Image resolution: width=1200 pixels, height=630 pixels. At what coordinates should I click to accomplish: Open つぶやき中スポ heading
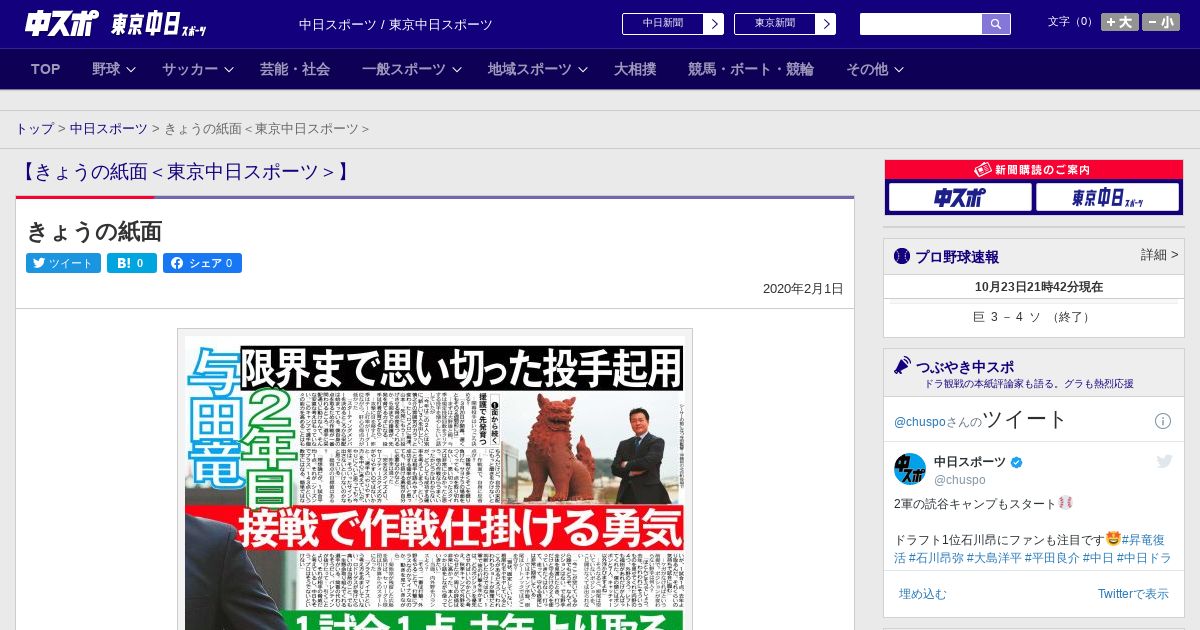tap(964, 366)
